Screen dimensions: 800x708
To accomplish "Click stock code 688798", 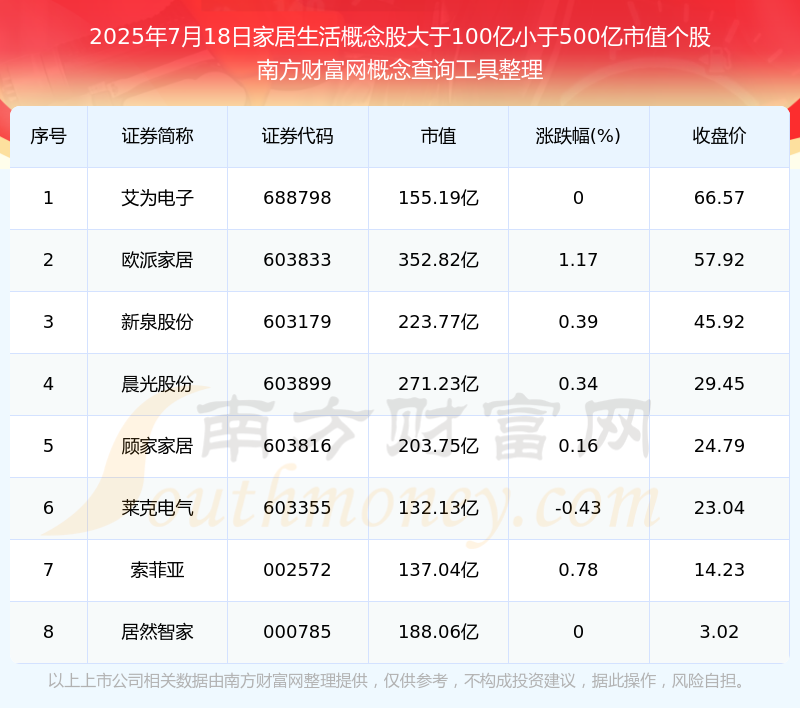I will (x=297, y=198).
